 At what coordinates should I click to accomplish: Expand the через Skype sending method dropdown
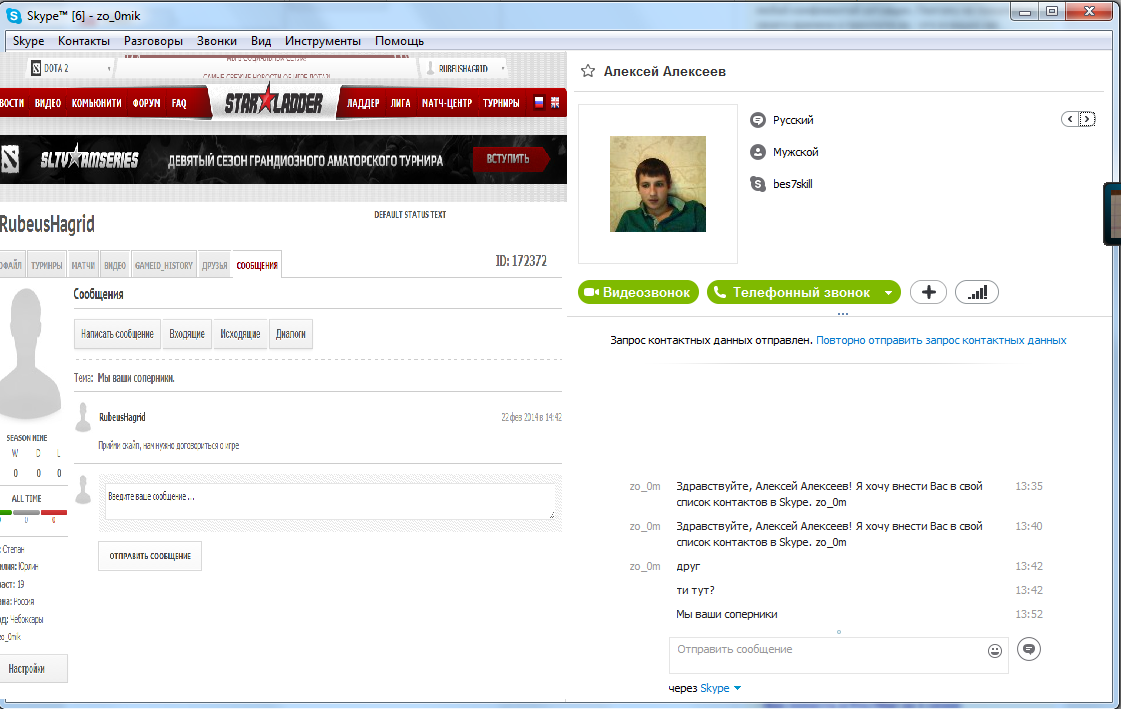(x=737, y=688)
